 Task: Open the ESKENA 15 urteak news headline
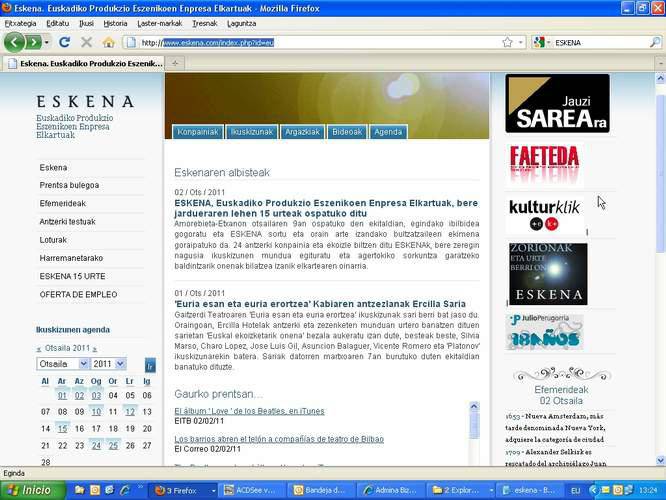[326, 208]
